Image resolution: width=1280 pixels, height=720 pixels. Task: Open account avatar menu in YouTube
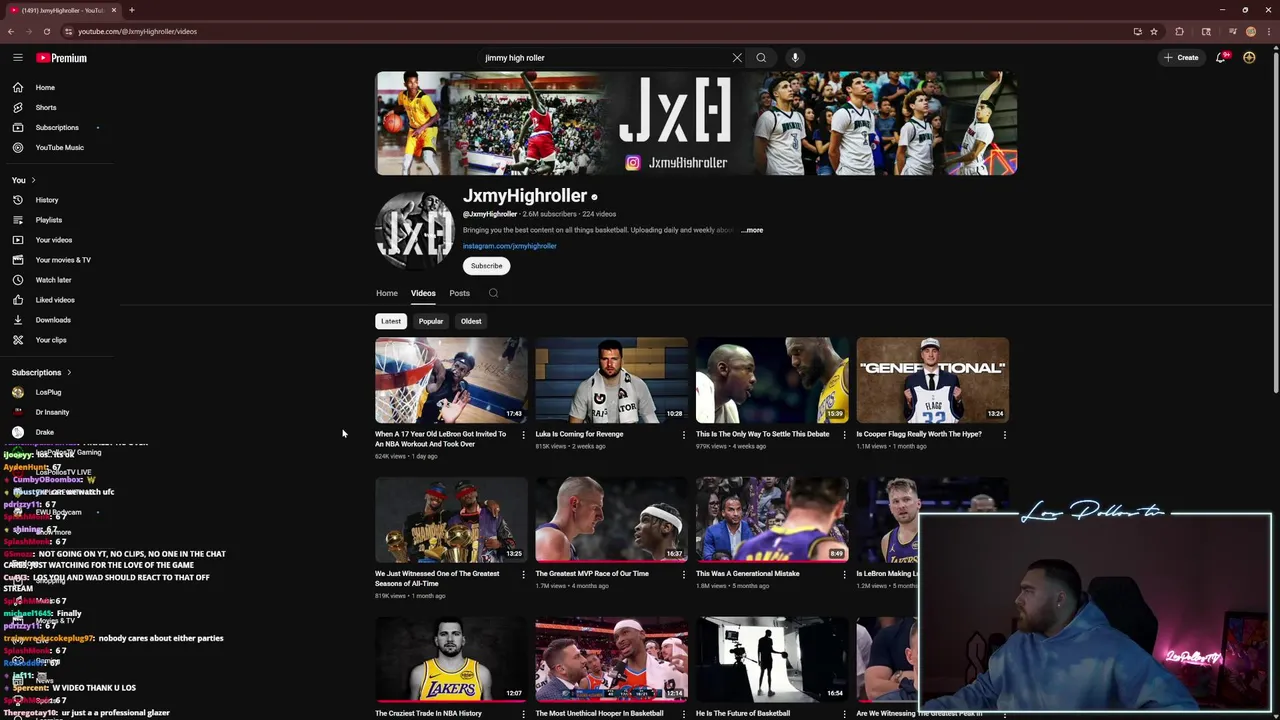[1249, 58]
